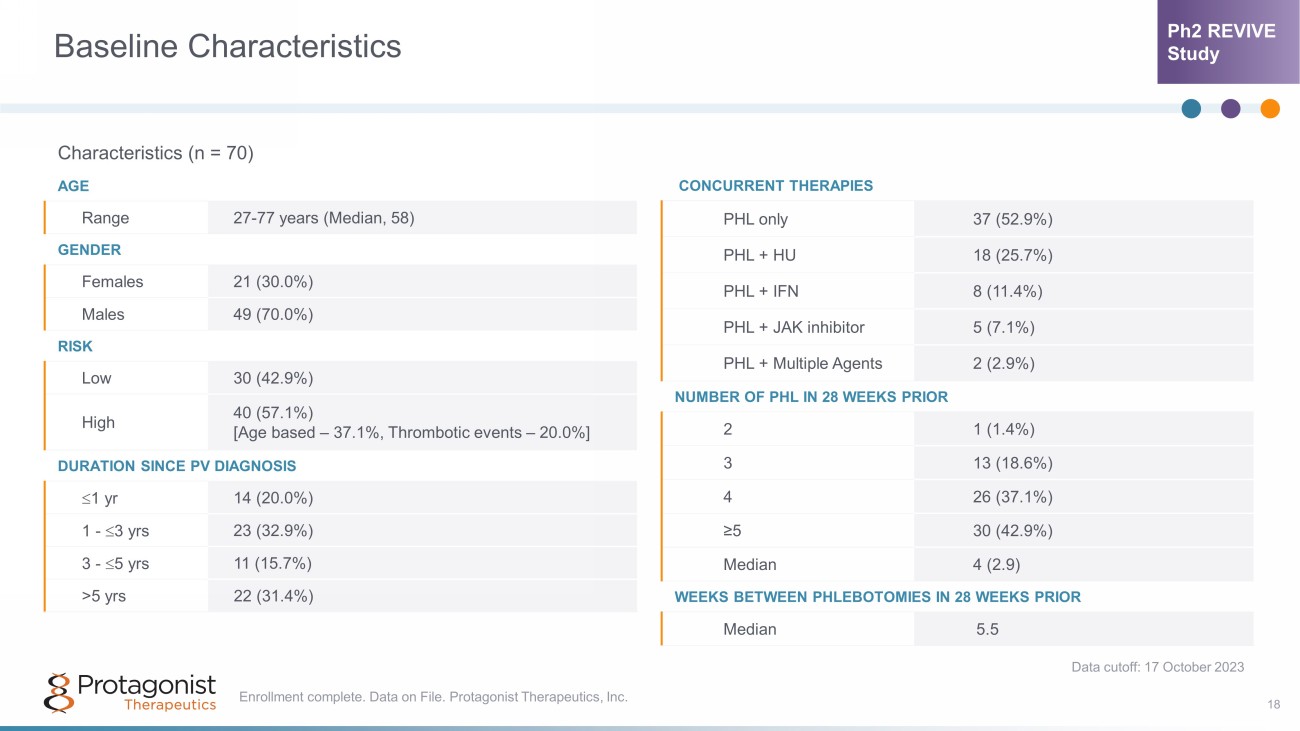
Task: Click the Enrollment complete footnote text
Action: [433, 697]
